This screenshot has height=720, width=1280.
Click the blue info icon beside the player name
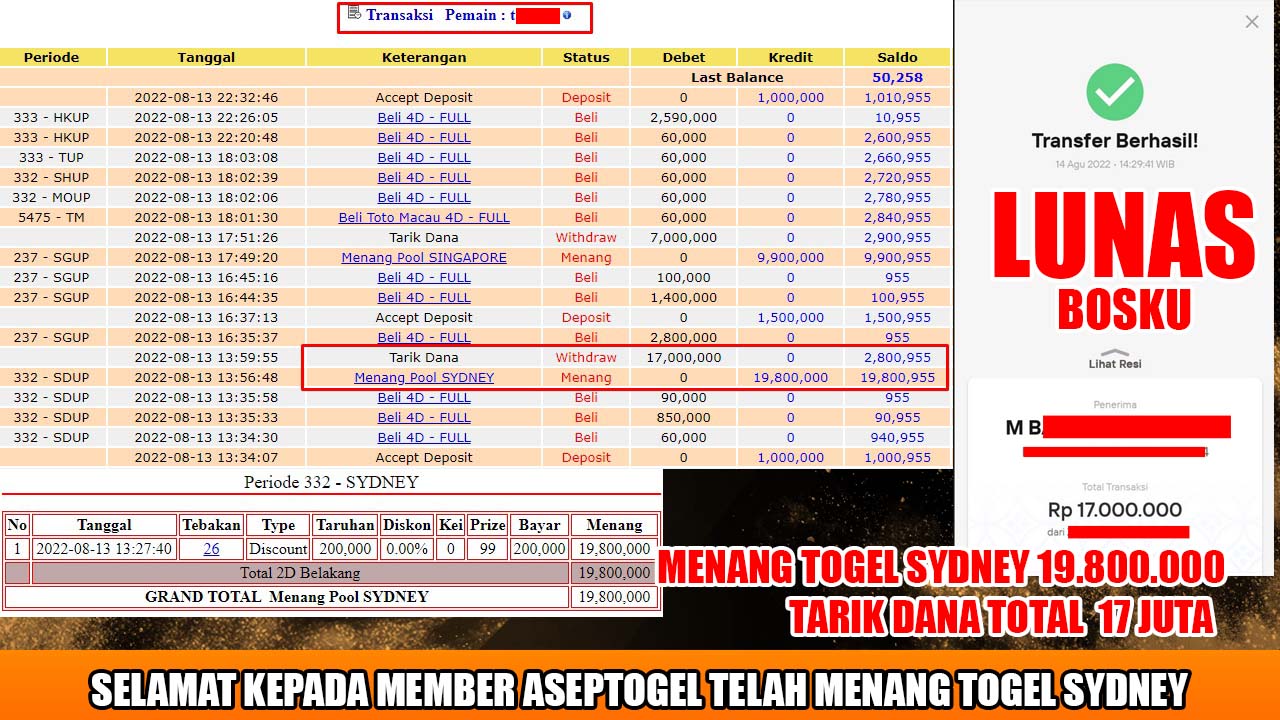[566, 14]
